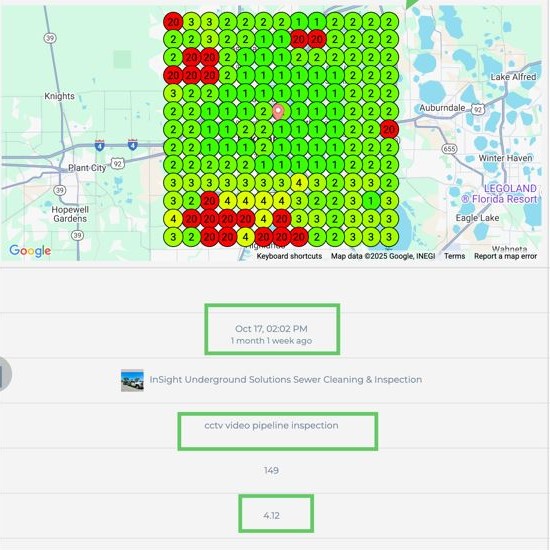The width and height of the screenshot is (550, 550).
Task: Click the Plant City map label
Action: [87, 168]
